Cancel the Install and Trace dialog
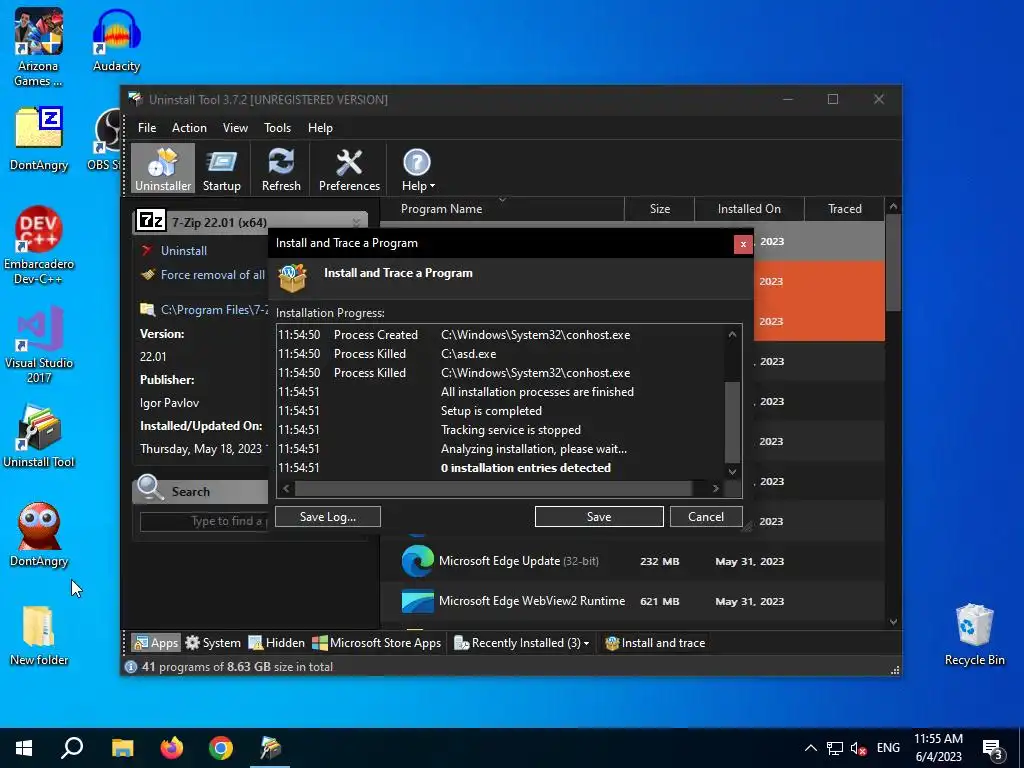The height and width of the screenshot is (768, 1024). (706, 517)
